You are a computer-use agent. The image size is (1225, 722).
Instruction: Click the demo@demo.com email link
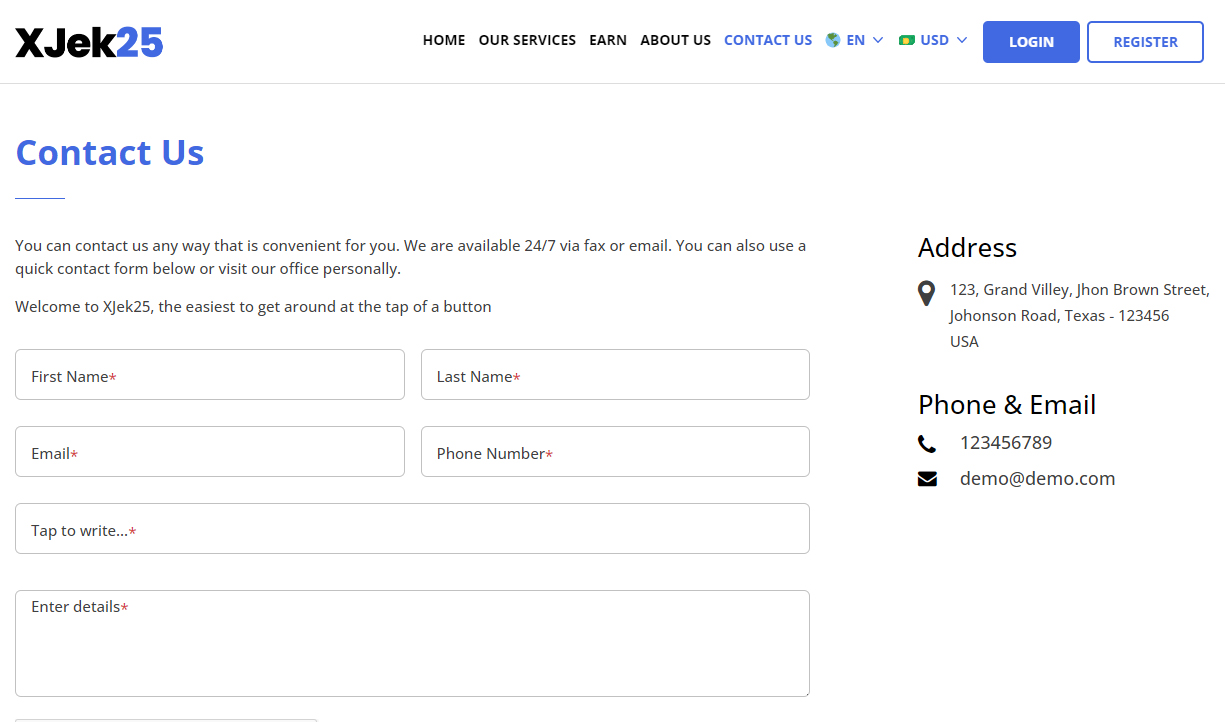[1037, 478]
